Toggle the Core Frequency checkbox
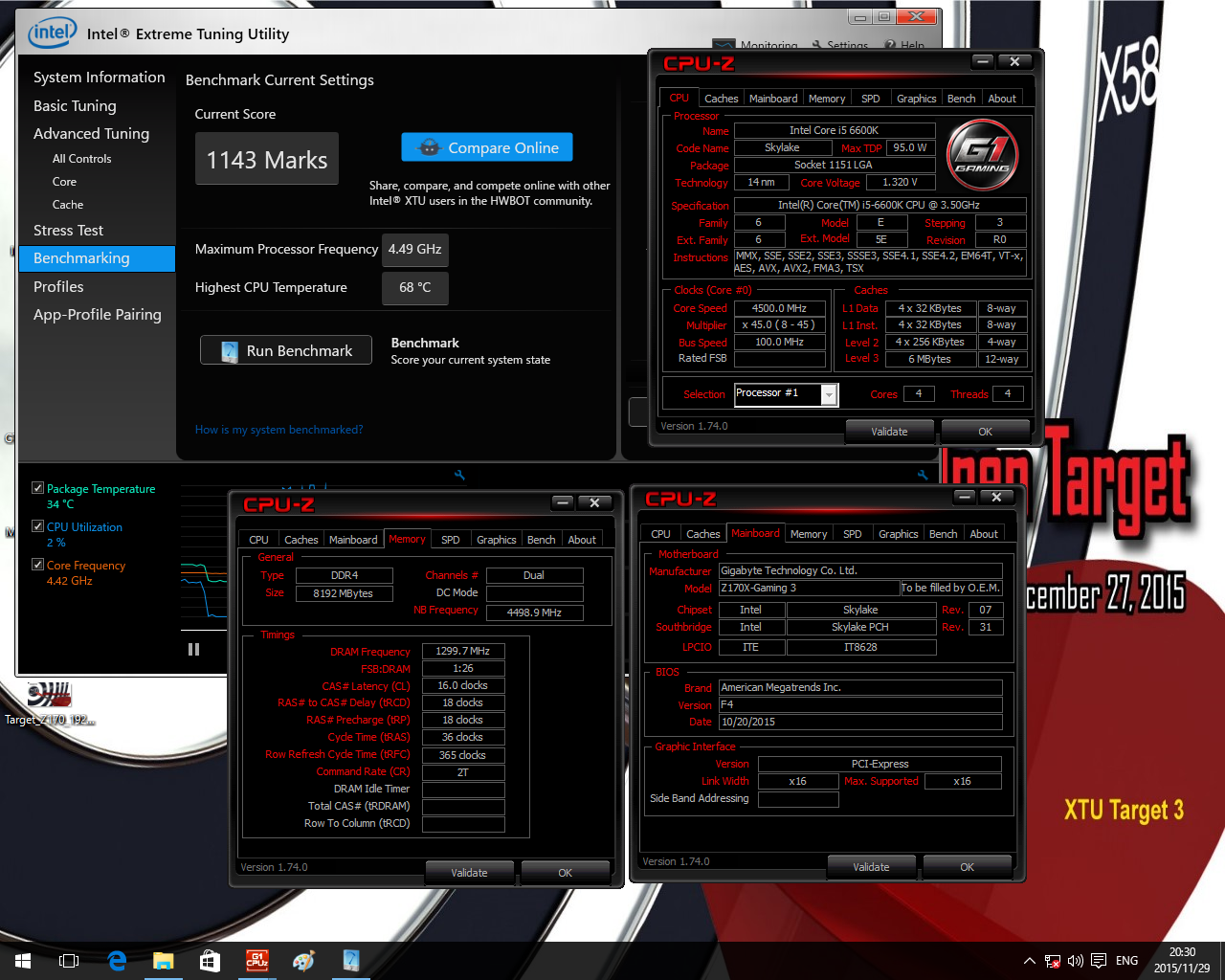 click(x=37, y=565)
